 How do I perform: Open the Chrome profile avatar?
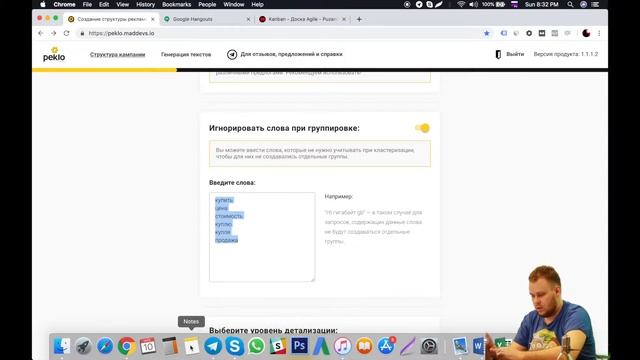point(586,33)
